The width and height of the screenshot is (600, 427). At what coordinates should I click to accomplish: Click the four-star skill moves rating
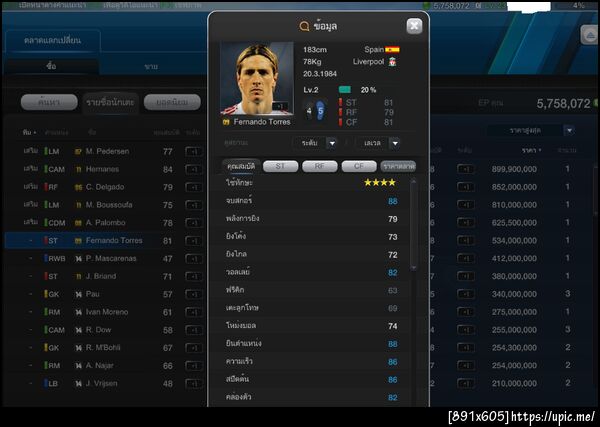click(x=380, y=183)
